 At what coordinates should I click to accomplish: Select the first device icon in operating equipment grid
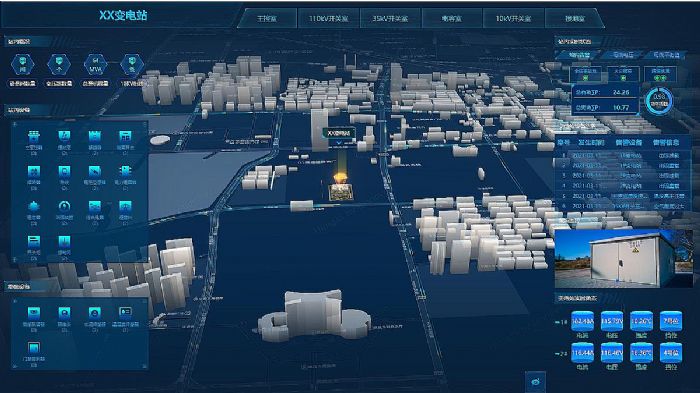(x=34, y=136)
